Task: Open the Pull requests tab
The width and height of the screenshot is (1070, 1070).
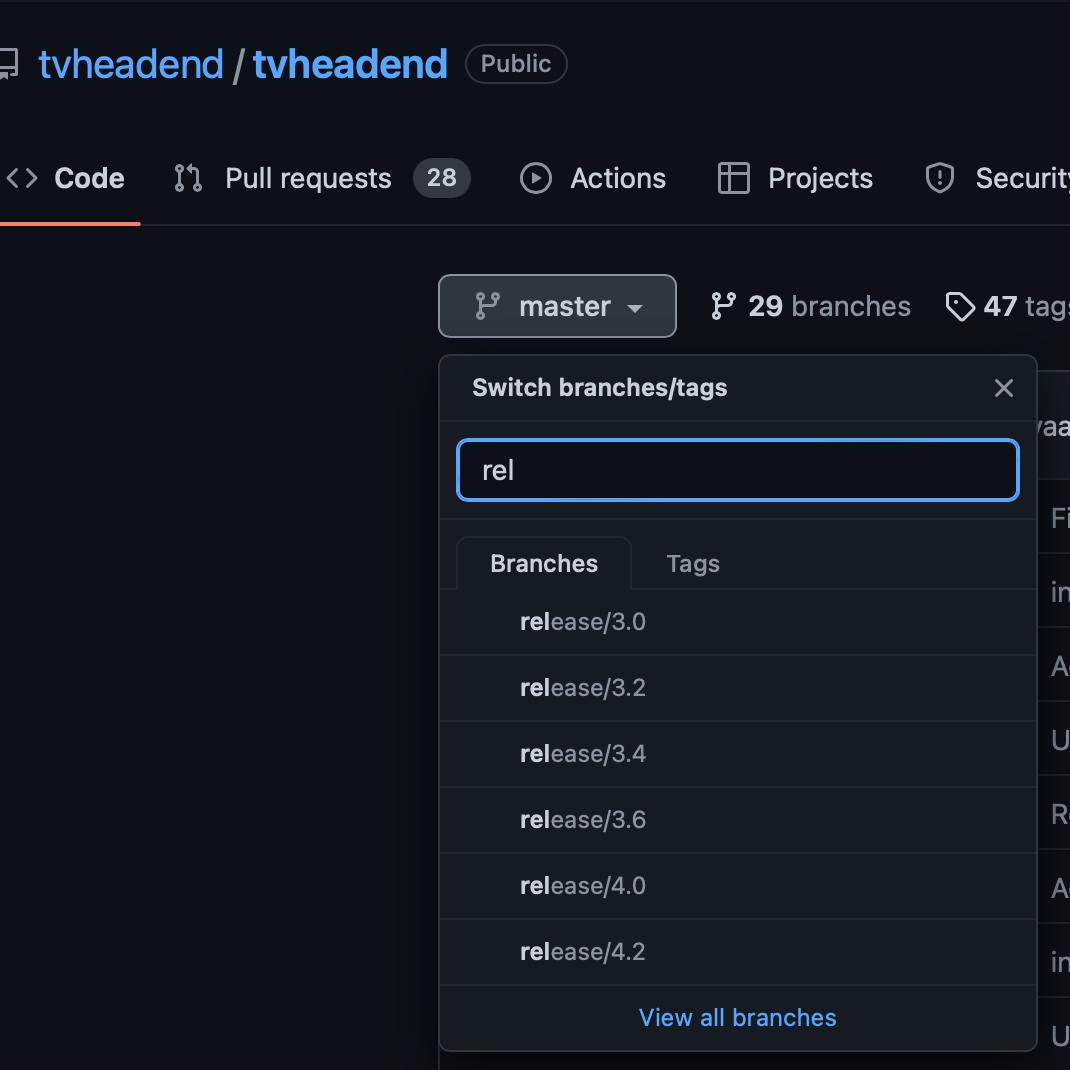Action: (x=321, y=178)
